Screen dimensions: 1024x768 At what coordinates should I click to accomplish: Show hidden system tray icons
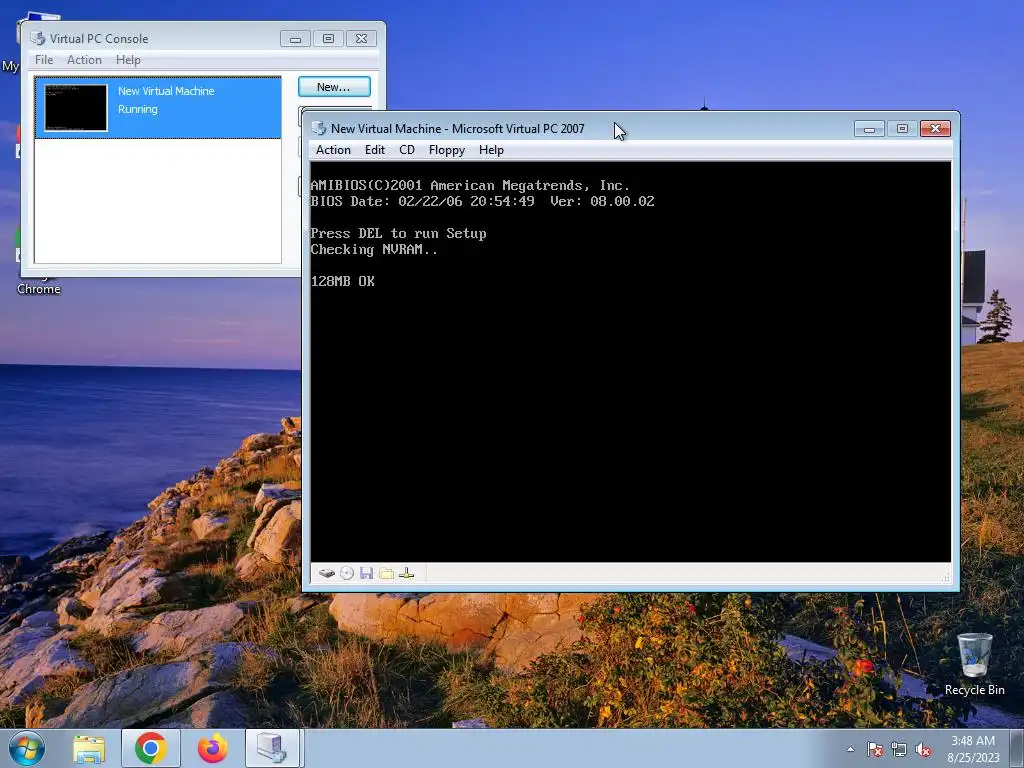850,749
